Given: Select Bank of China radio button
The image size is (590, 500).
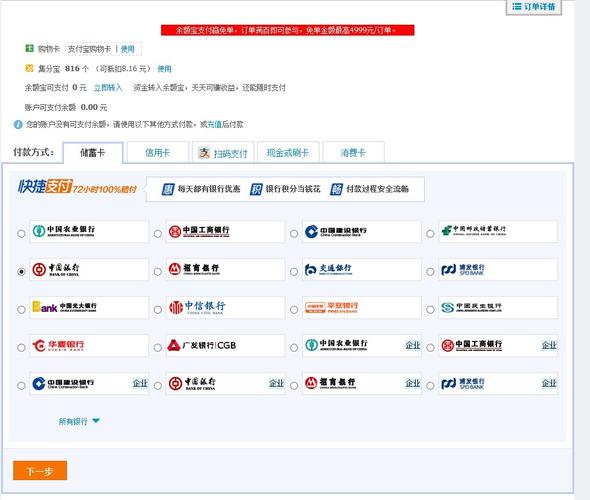Looking at the screenshot, I should 21,271.
